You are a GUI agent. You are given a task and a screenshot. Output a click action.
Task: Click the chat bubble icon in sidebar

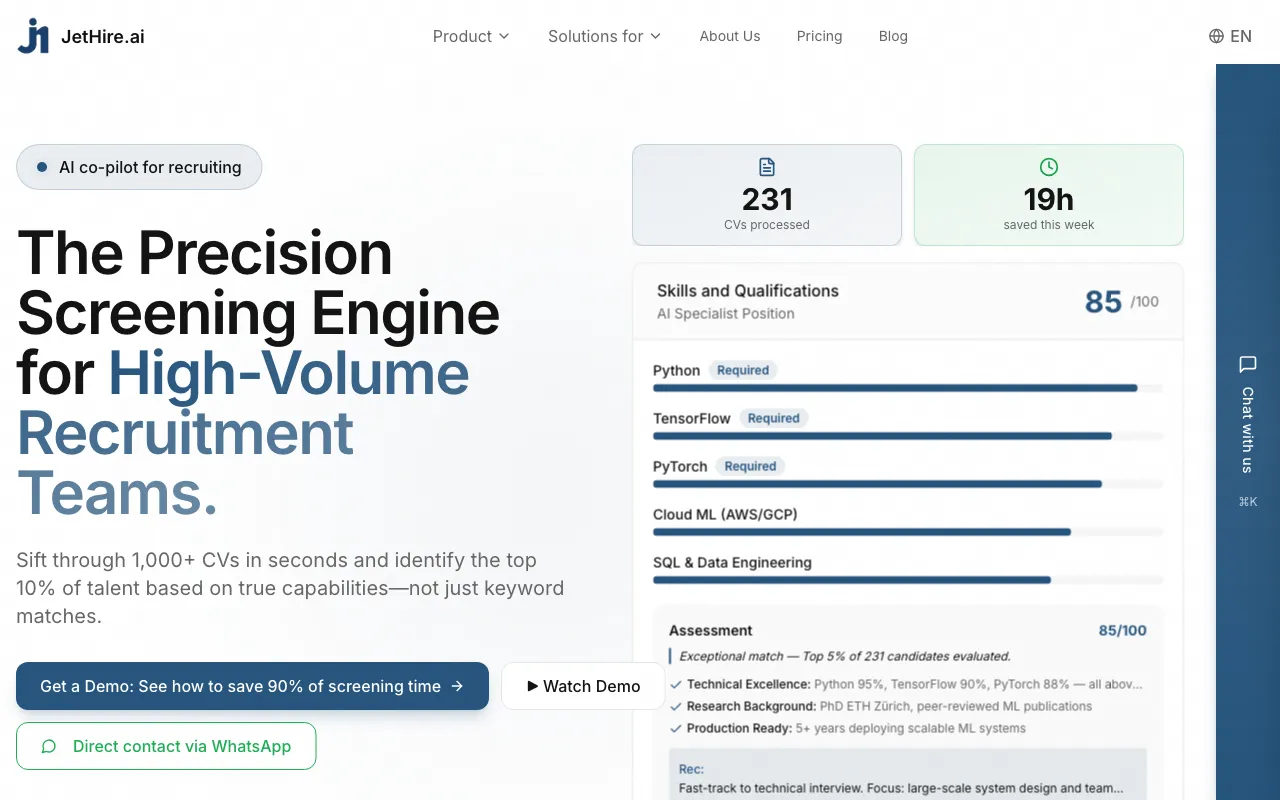tap(1247, 364)
